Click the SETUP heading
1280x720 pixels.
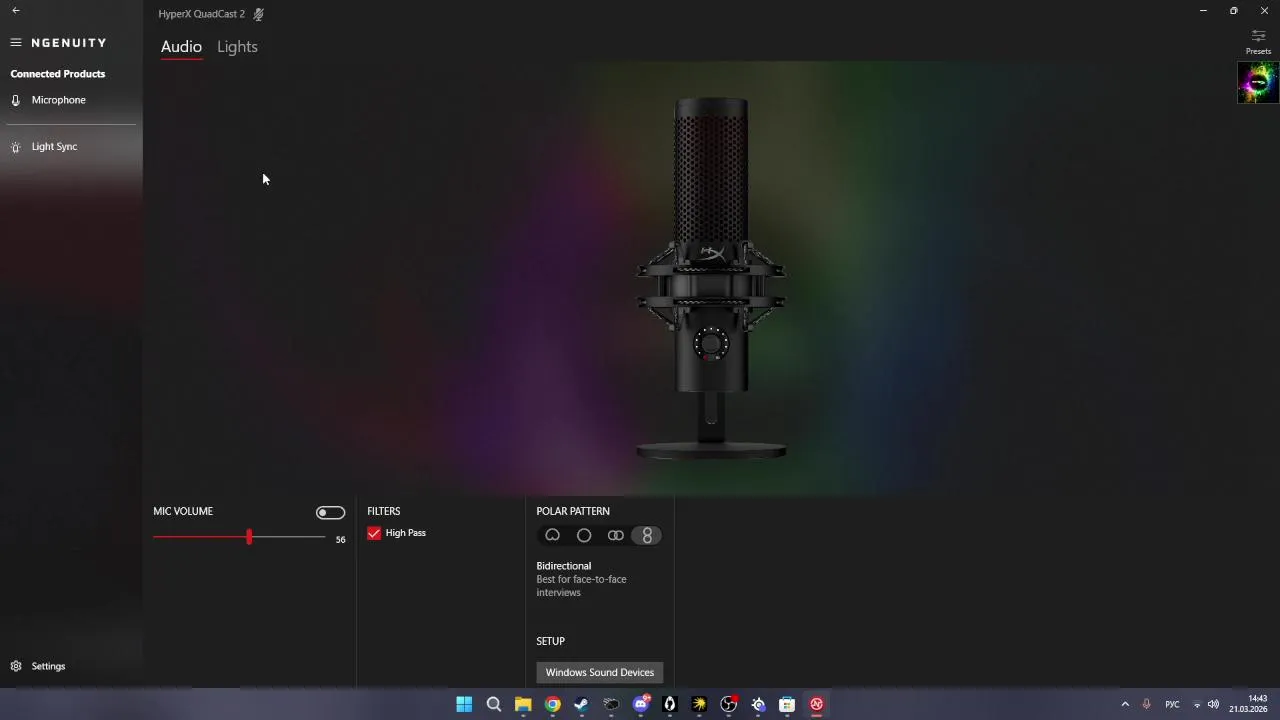point(550,641)
